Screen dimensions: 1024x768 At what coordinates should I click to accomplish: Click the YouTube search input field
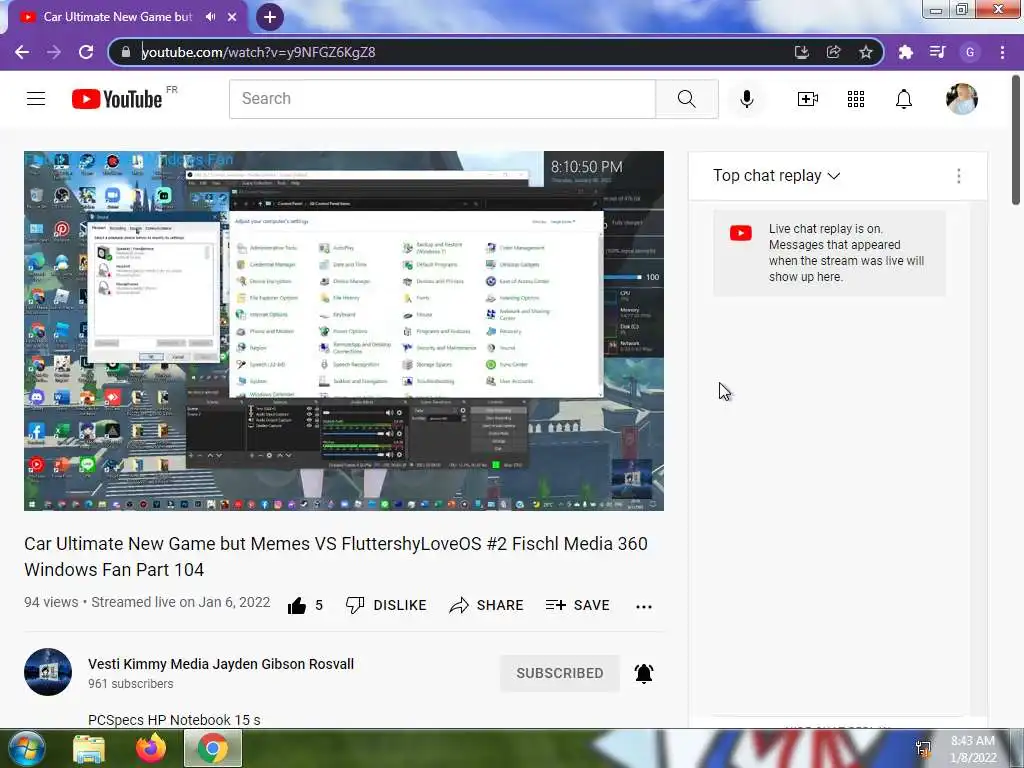tap(442, 99)
